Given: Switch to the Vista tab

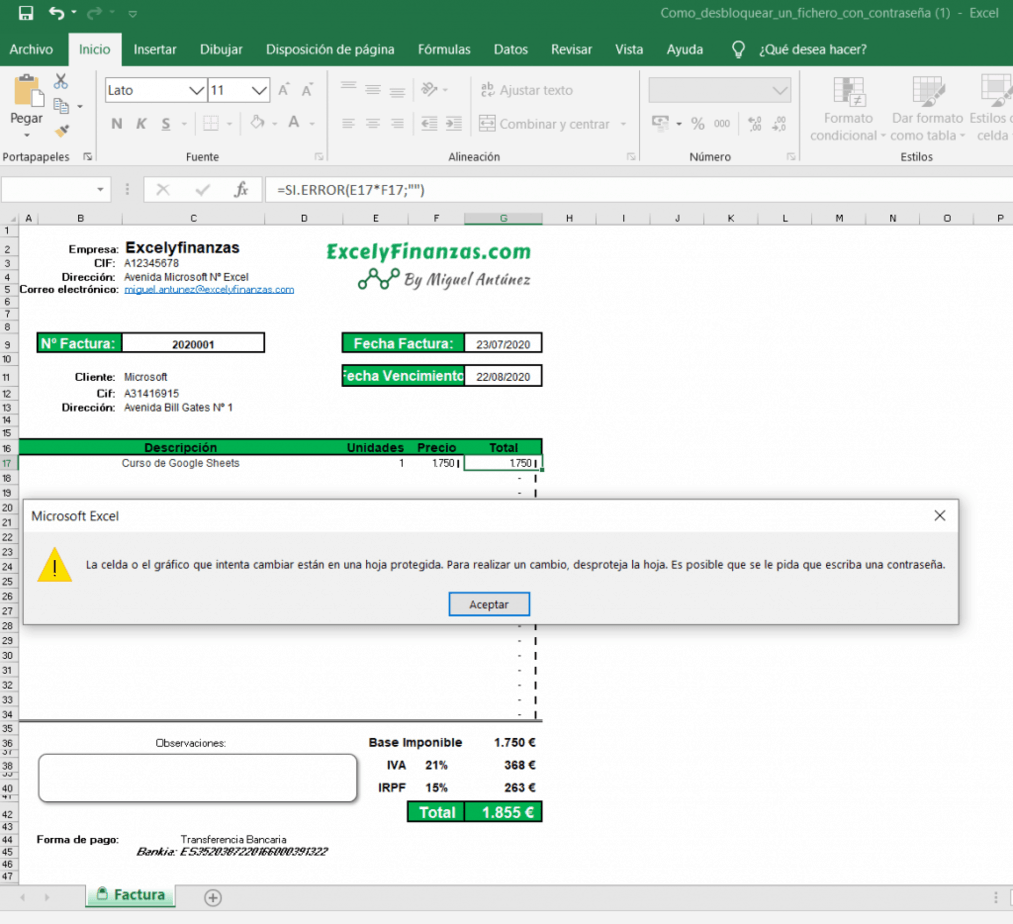Looking at the screenshot, I should click(x=629, y=49).
